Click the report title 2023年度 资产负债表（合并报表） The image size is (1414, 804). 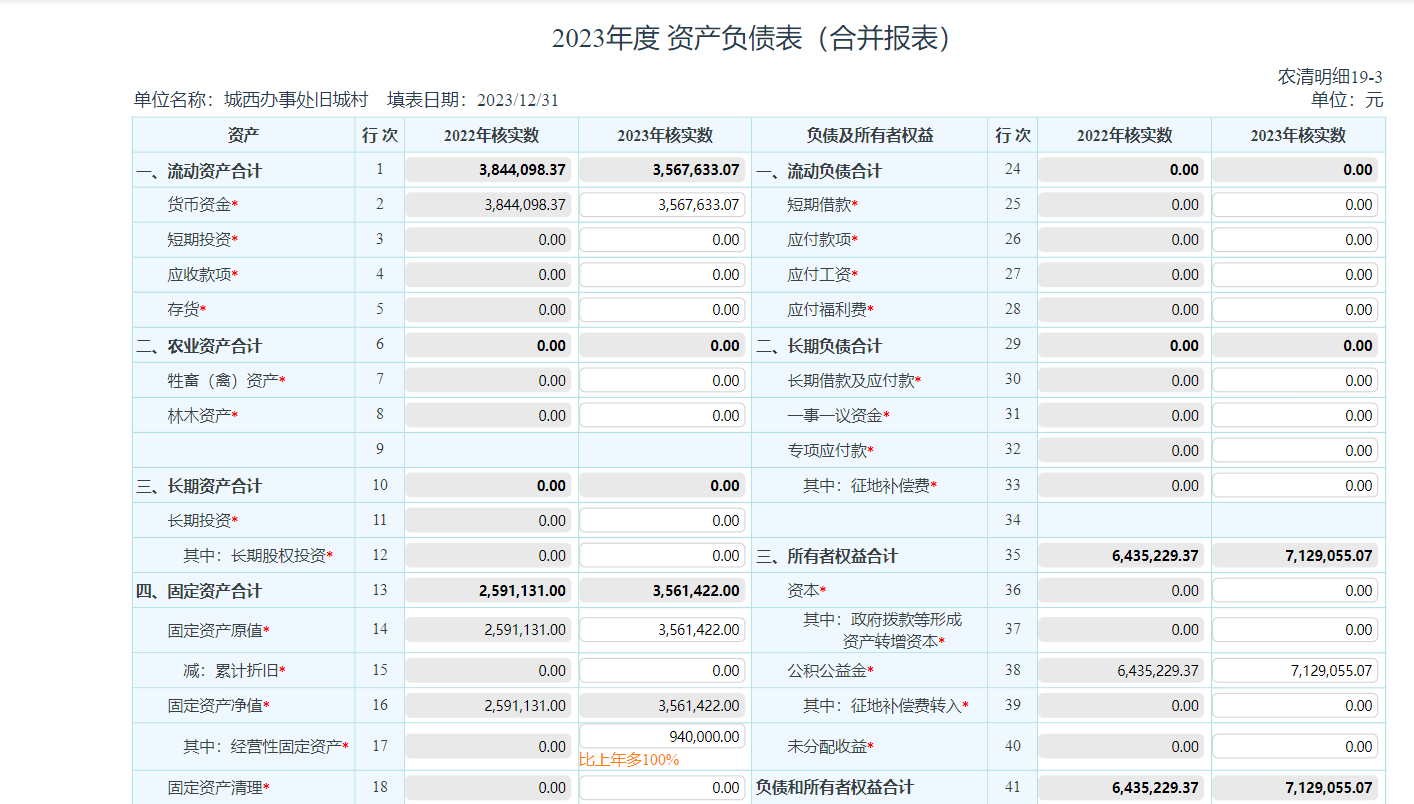[x=756, y=39]
